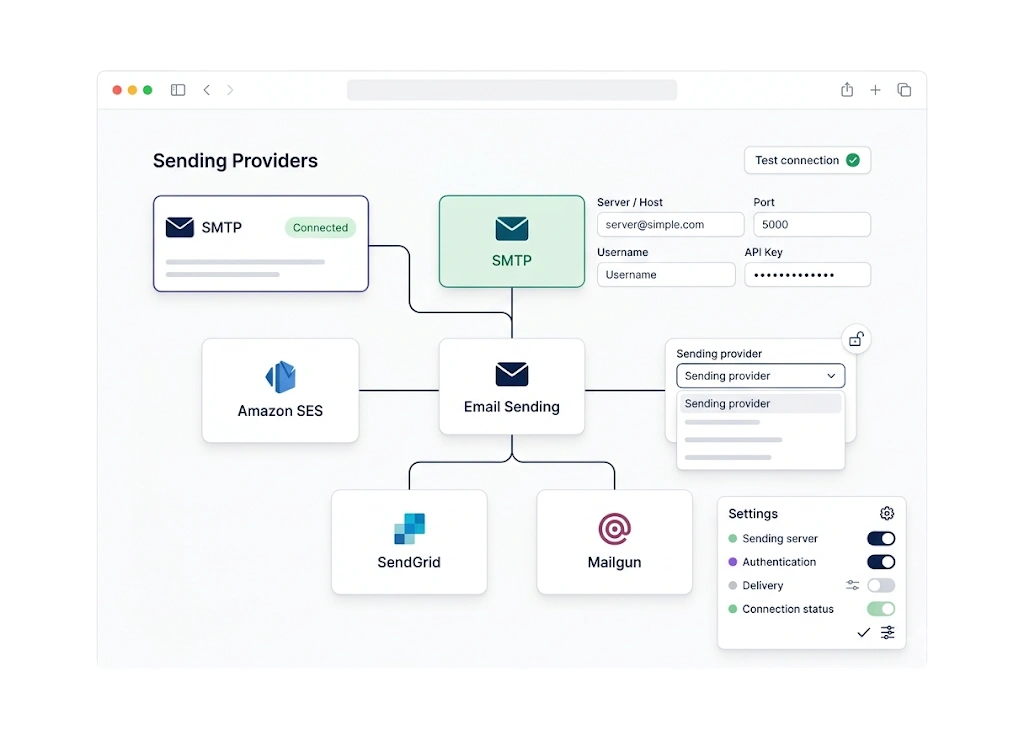
Task: Click envelope icon in green SMTP node
Action: (511, 229)
